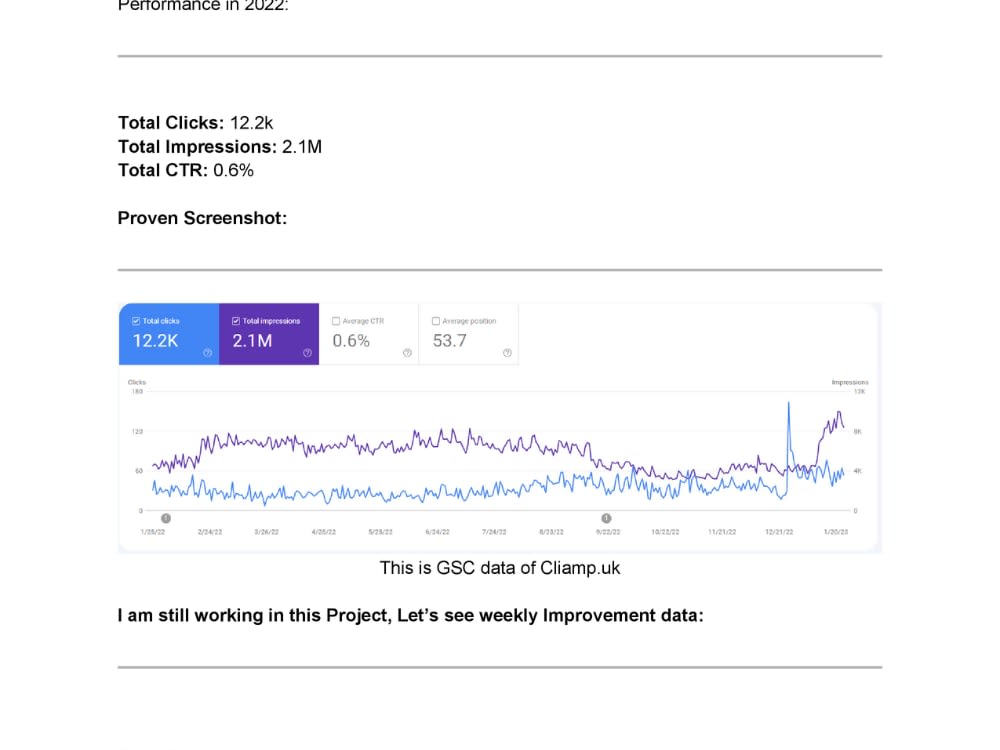Click the 'Total Clicks: 12.2k' line

pos(196,123)
